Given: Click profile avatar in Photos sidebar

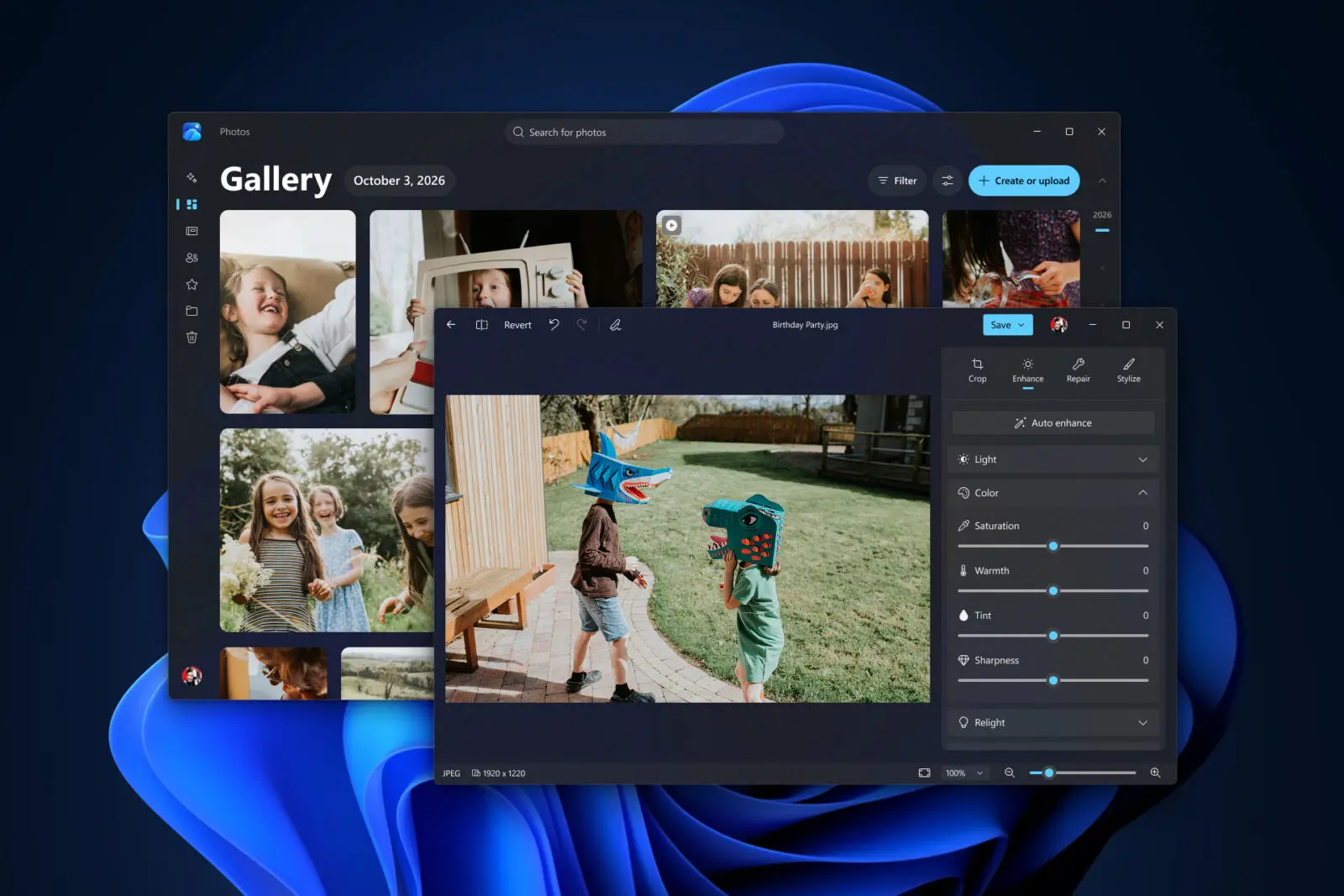Looking at the screenshot, I should pos(192,675).
